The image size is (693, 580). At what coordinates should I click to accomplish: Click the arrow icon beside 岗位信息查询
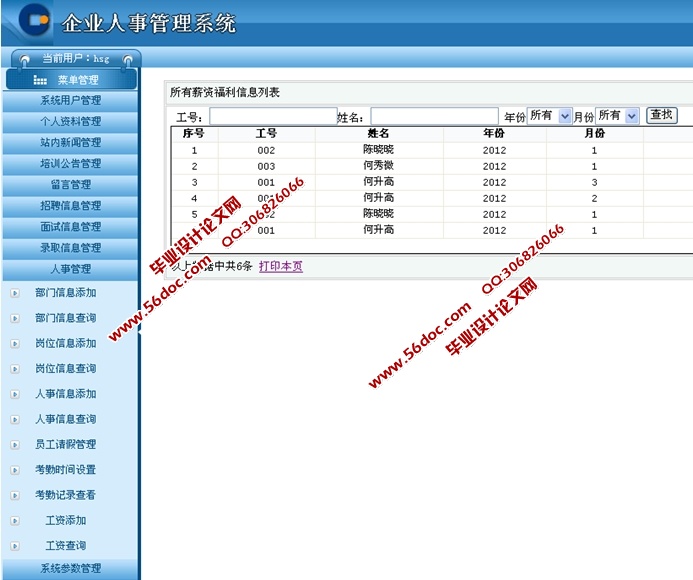14,369
